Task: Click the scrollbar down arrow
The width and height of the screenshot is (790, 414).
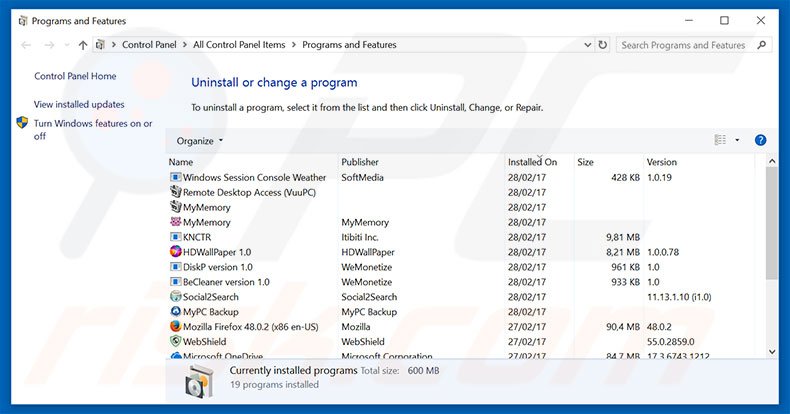Action: (x=772, y=352)
